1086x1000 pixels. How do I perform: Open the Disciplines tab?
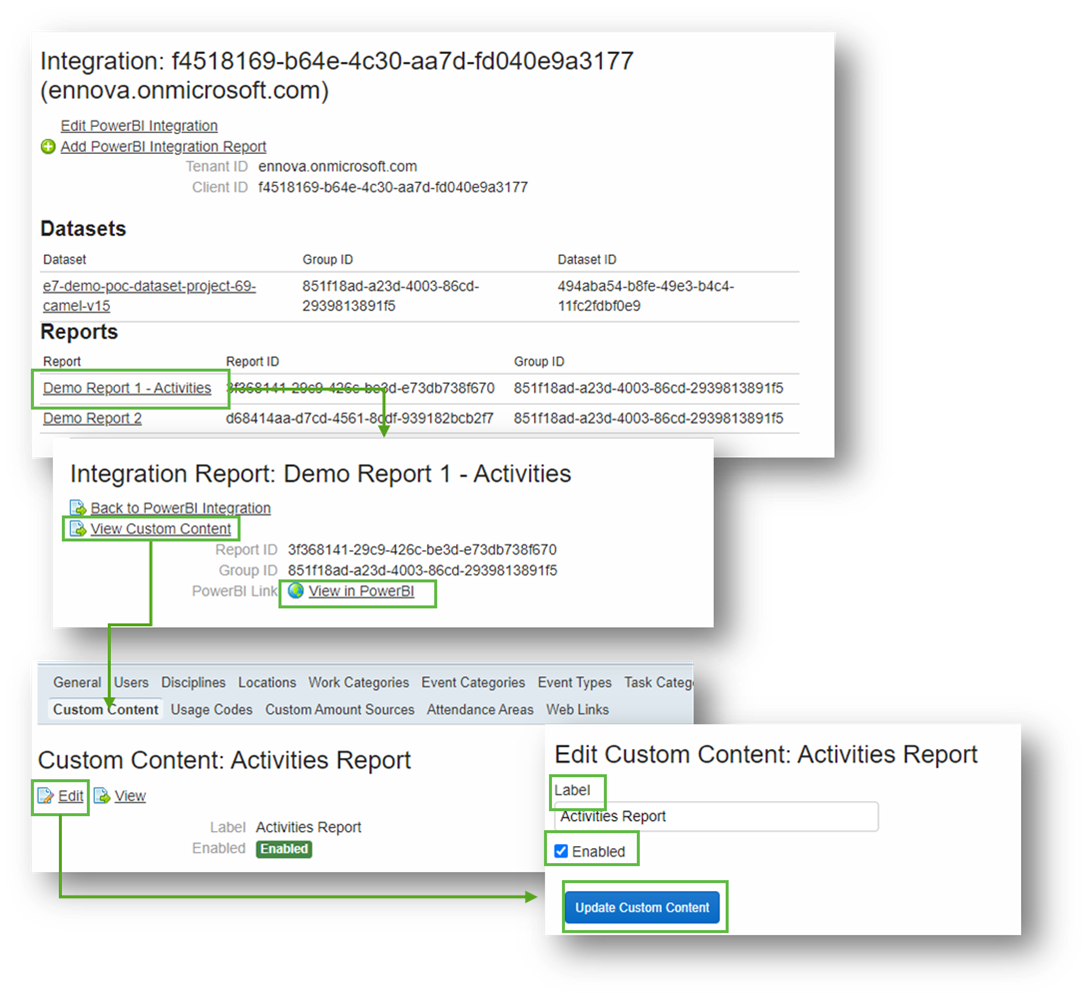[193, 683]
